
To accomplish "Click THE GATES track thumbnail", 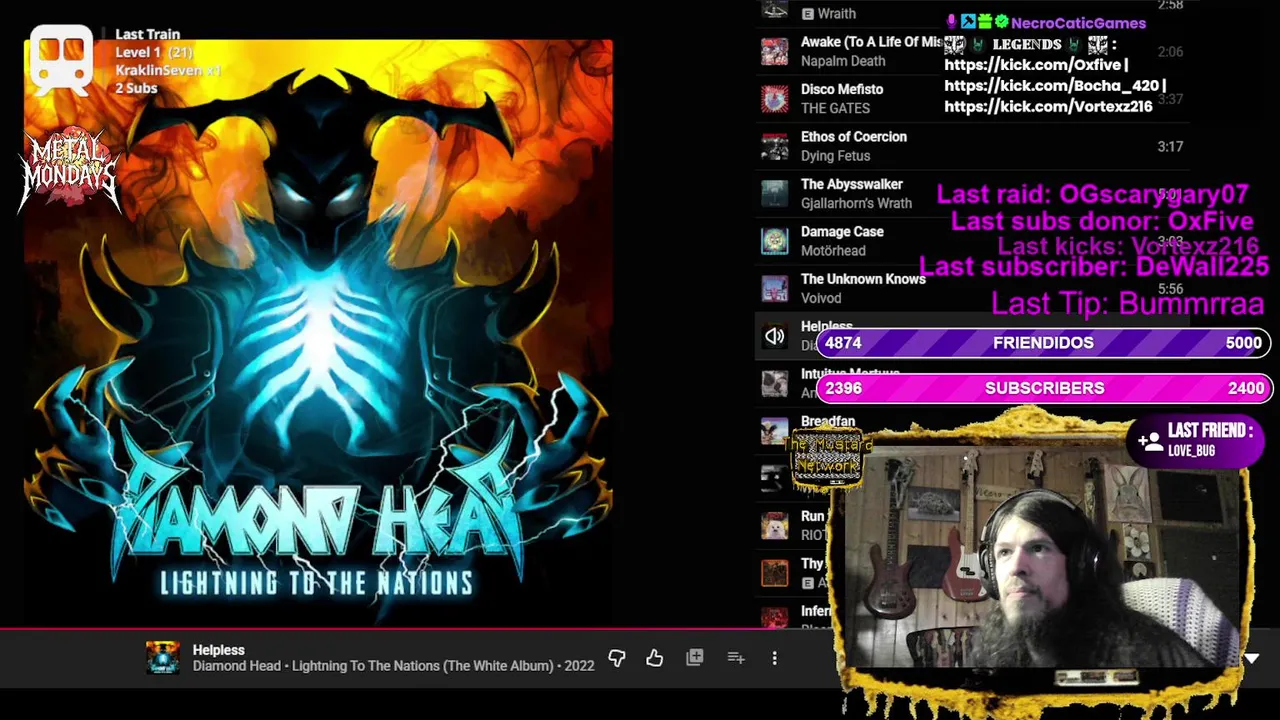I will [775, 98].
